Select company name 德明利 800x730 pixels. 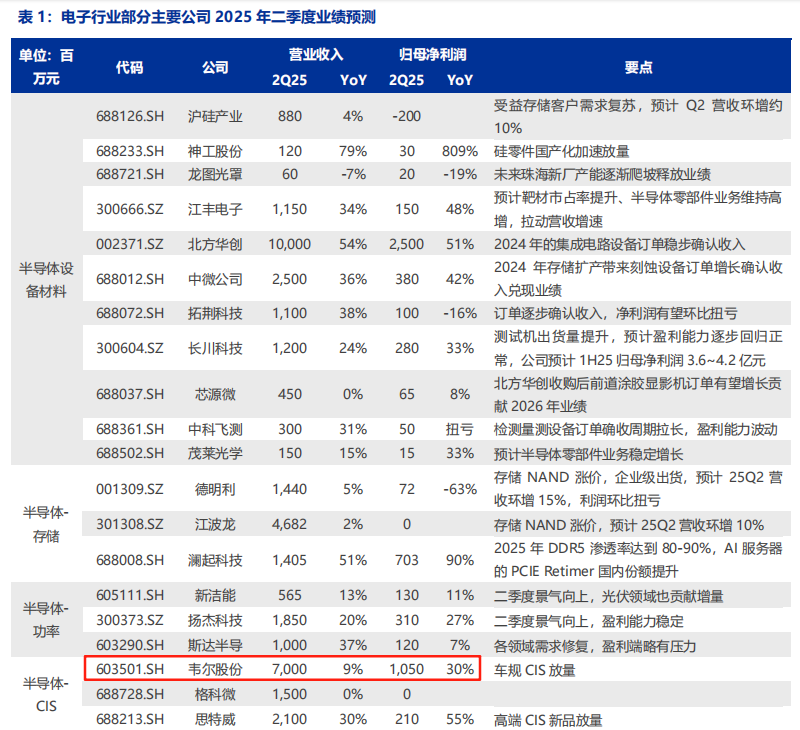click(x=215, y=490)
